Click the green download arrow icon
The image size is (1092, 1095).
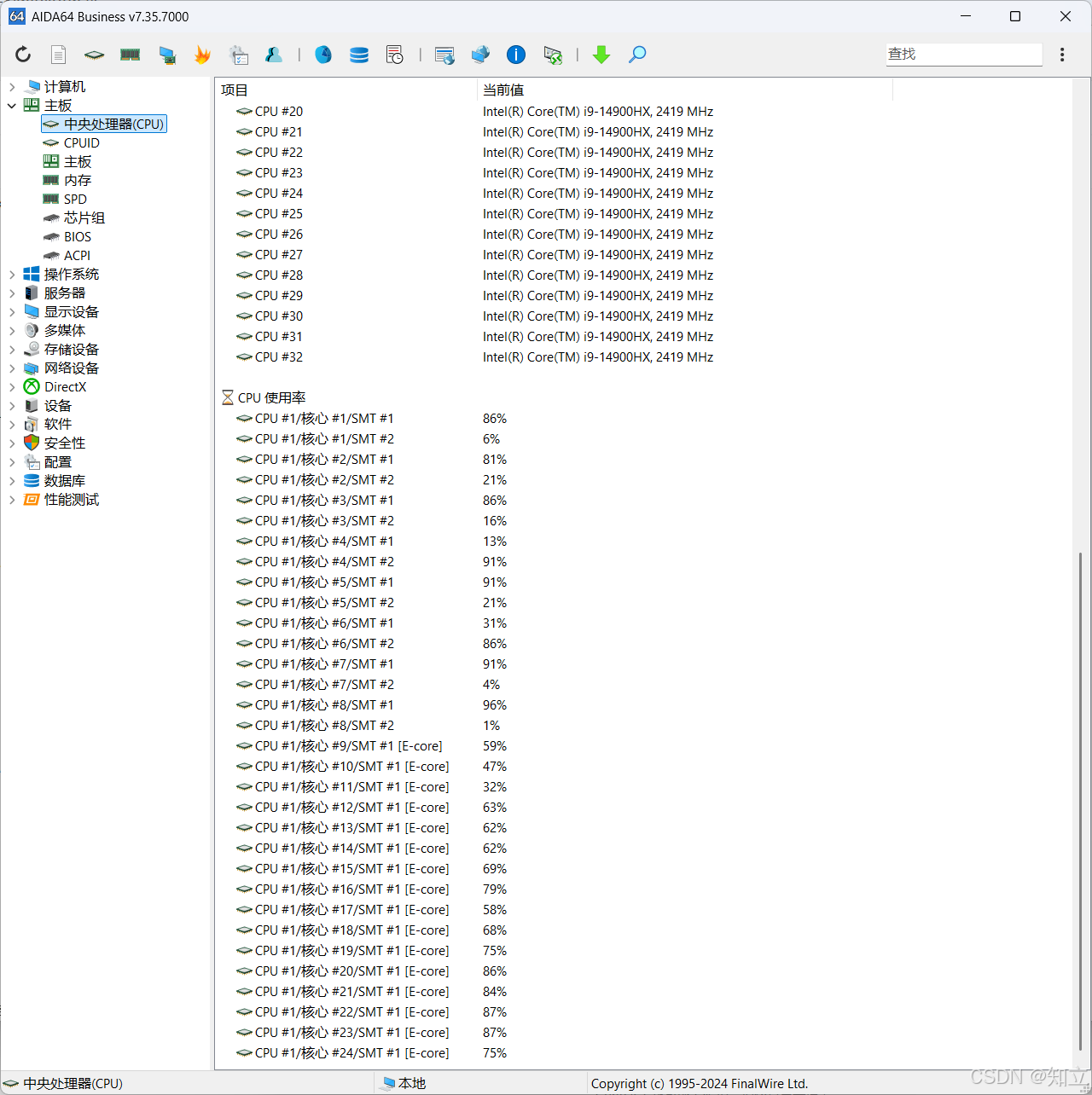(601, 55)
